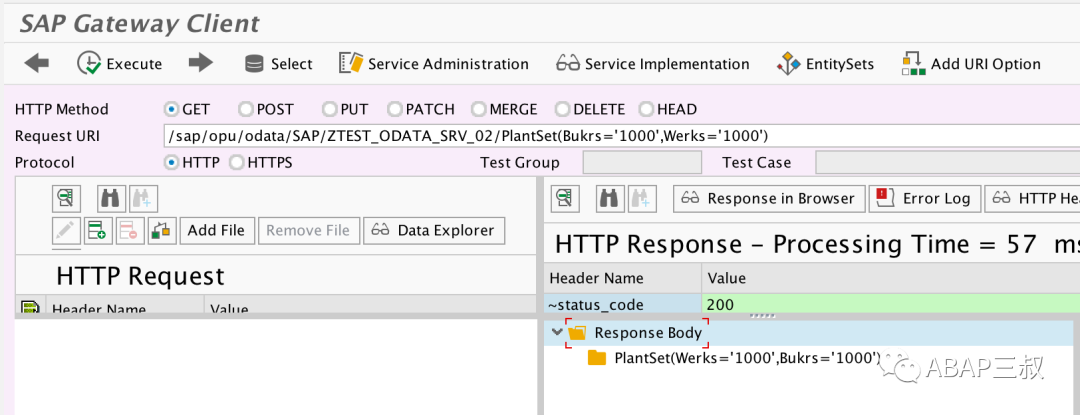Click the Header Name column in the response table
The width and height of the screenshot is (1080, 415).
623,278
